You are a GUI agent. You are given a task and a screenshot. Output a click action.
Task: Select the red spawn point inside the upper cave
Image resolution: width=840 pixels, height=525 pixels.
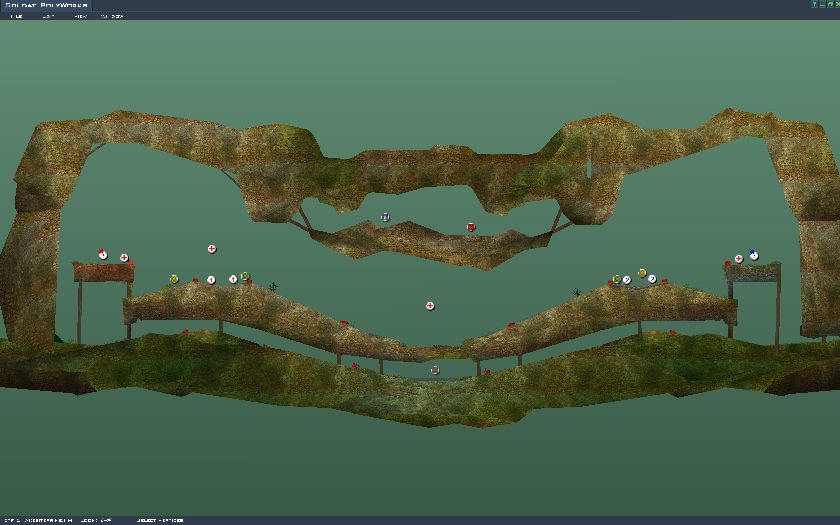pyautogui.click(x=471, y=227)
